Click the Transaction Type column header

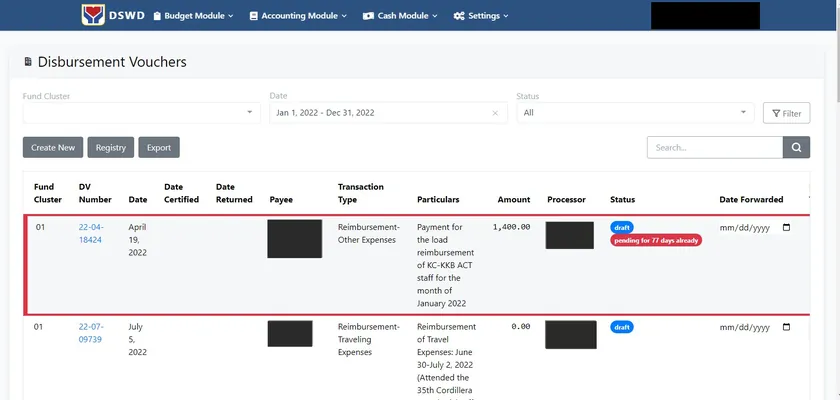(x=361, y=193)
